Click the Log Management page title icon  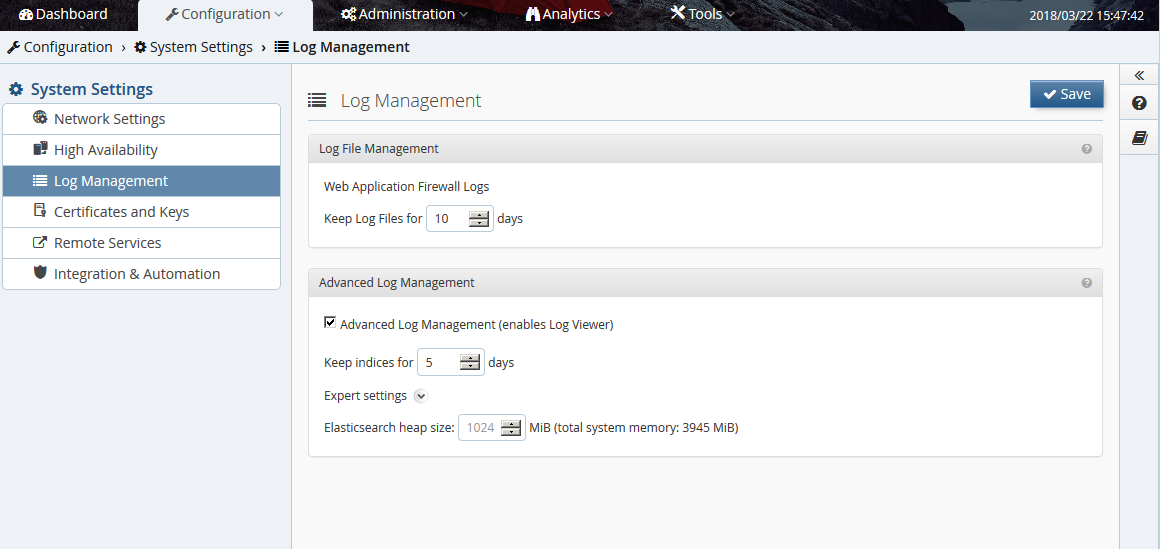coord(317,100)
